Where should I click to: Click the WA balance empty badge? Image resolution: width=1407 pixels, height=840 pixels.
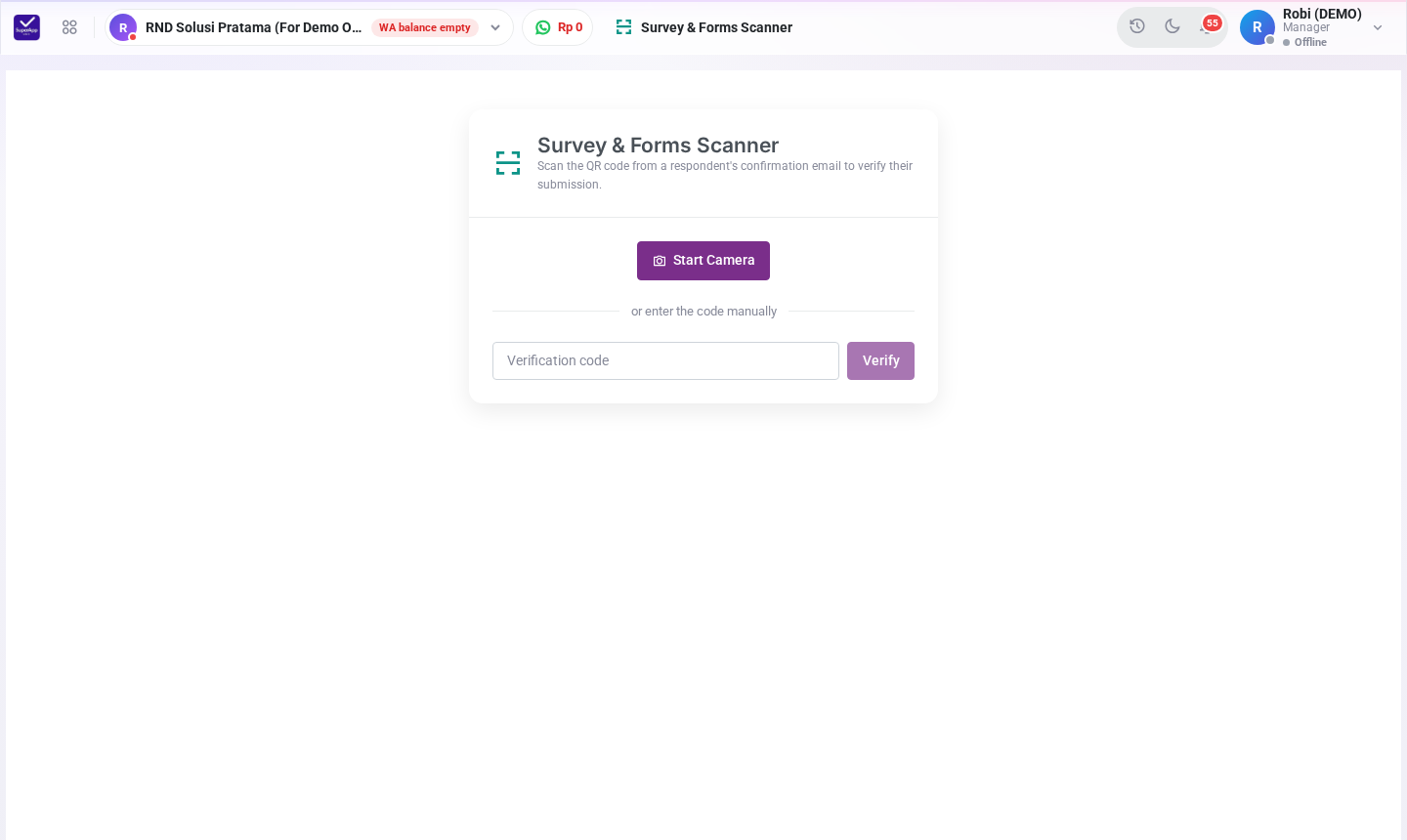pyautogui.click(x=425, y=27)
